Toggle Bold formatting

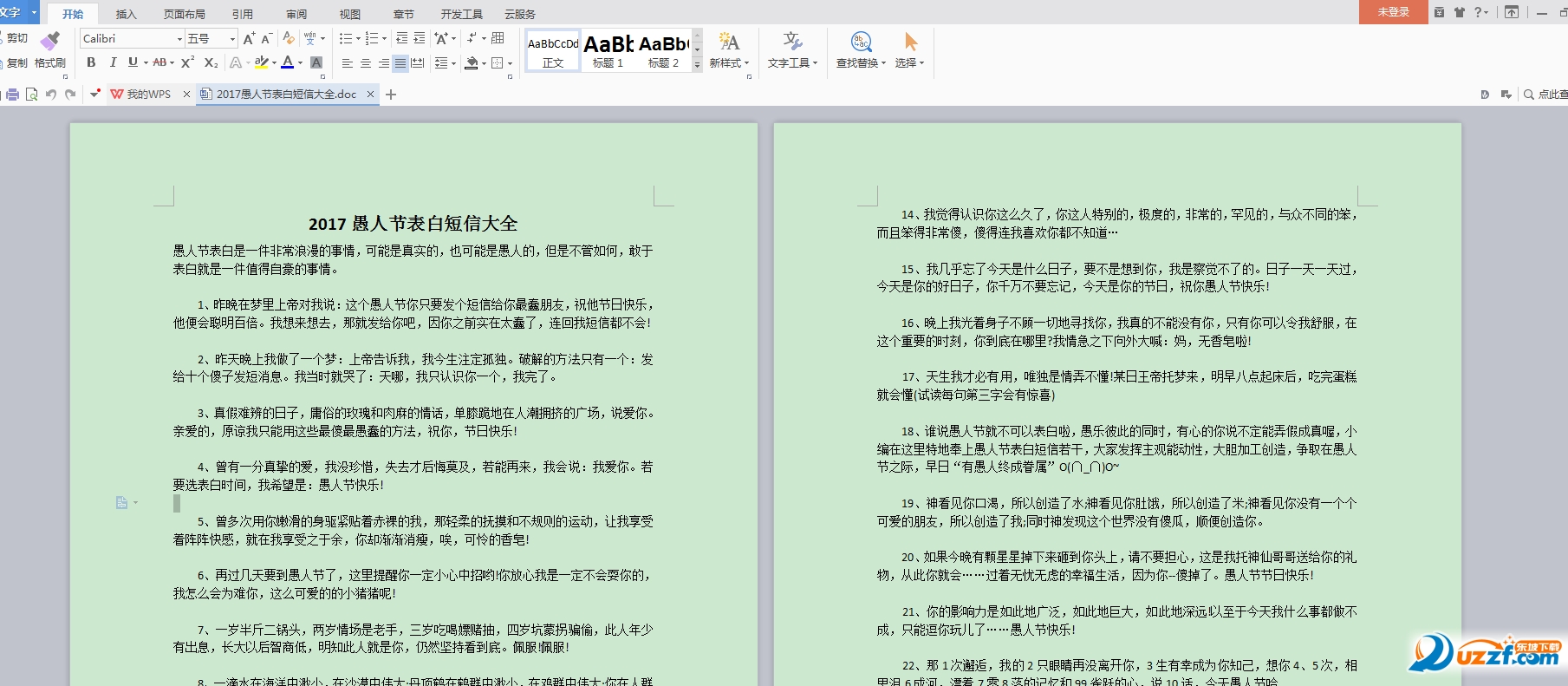pos(91,62)
